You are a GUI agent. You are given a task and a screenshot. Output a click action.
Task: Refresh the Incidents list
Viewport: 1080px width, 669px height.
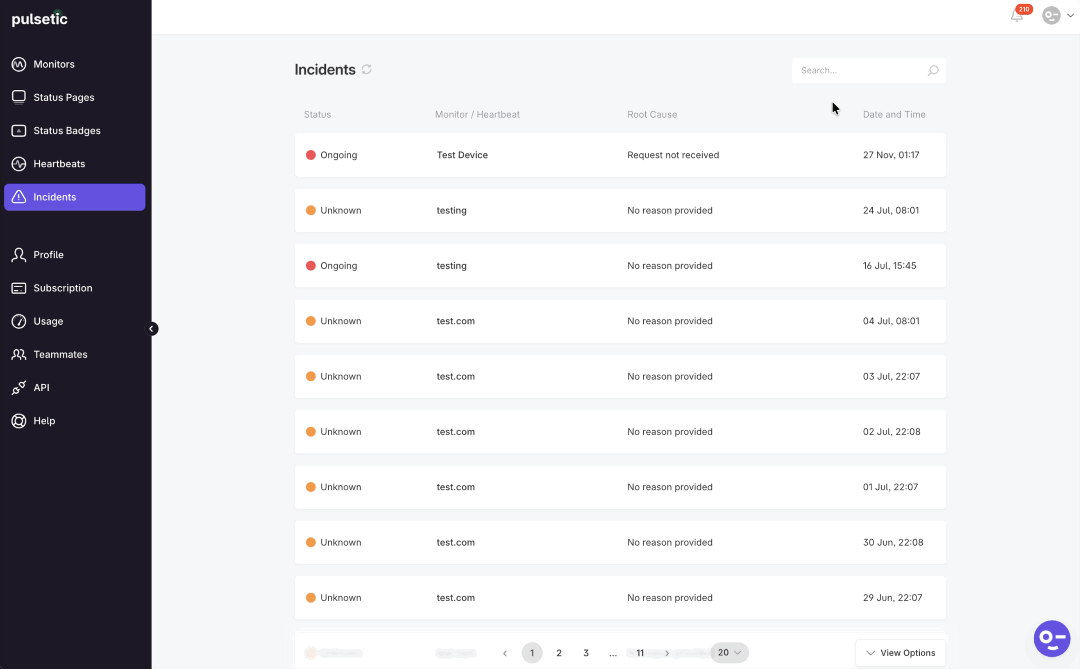click(x=366, y=70)
